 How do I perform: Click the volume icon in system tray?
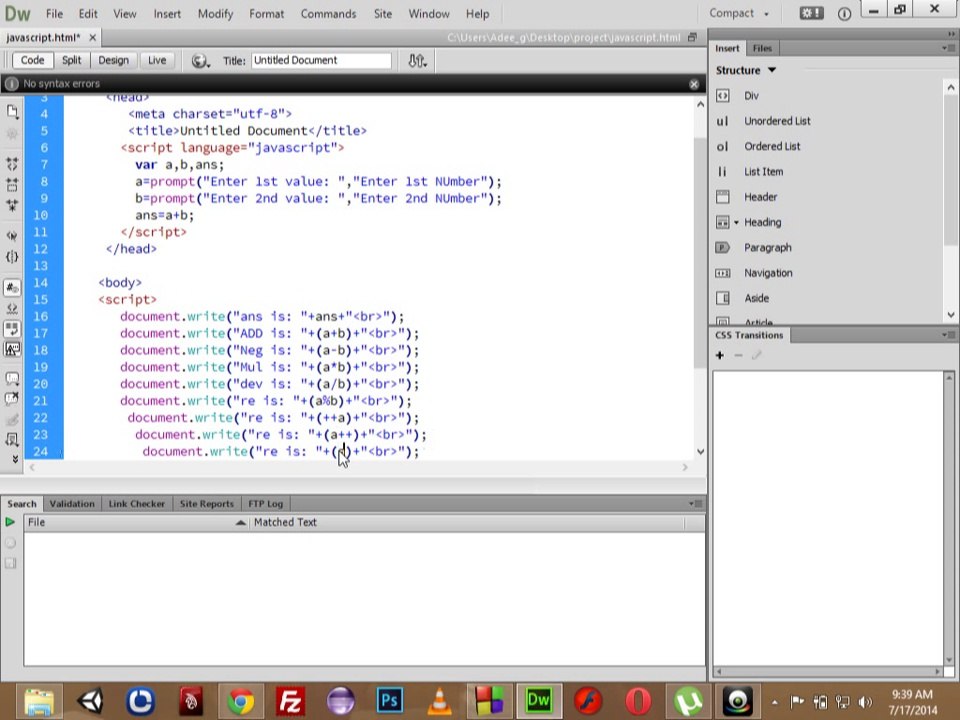point(865,702)
